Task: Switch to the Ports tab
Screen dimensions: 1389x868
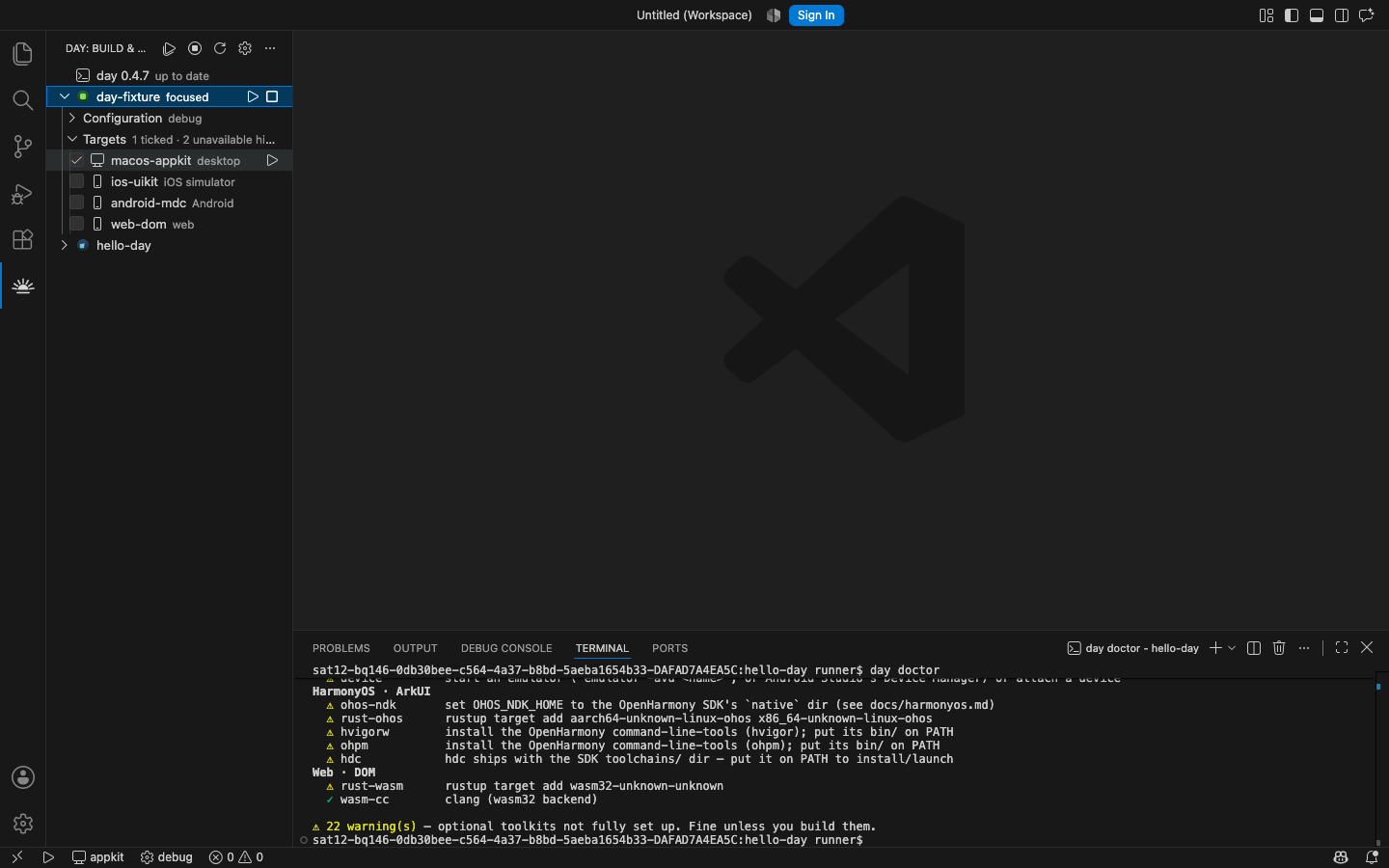Action: [x=669, y=648]
